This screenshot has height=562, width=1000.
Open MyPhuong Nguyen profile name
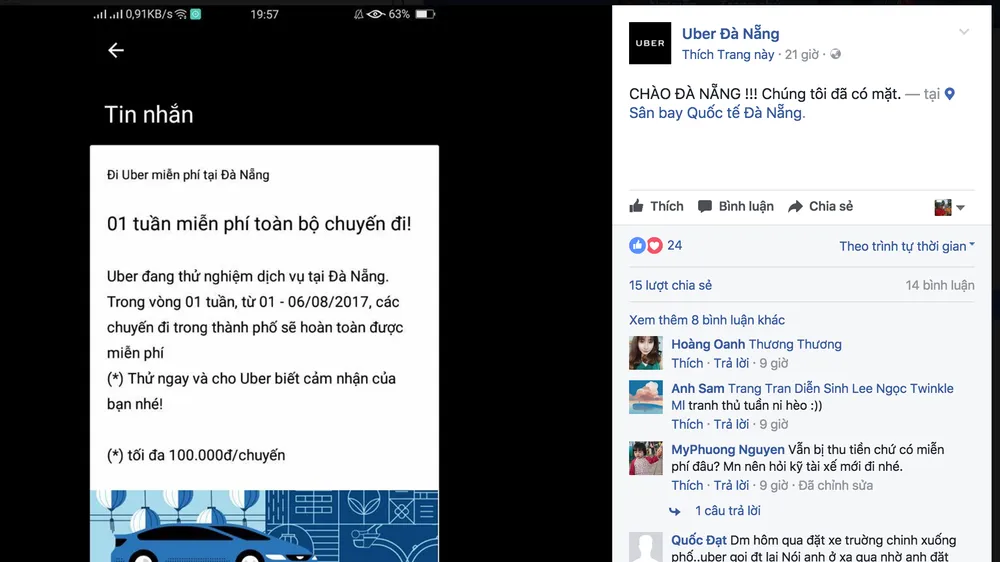[728, 450]
